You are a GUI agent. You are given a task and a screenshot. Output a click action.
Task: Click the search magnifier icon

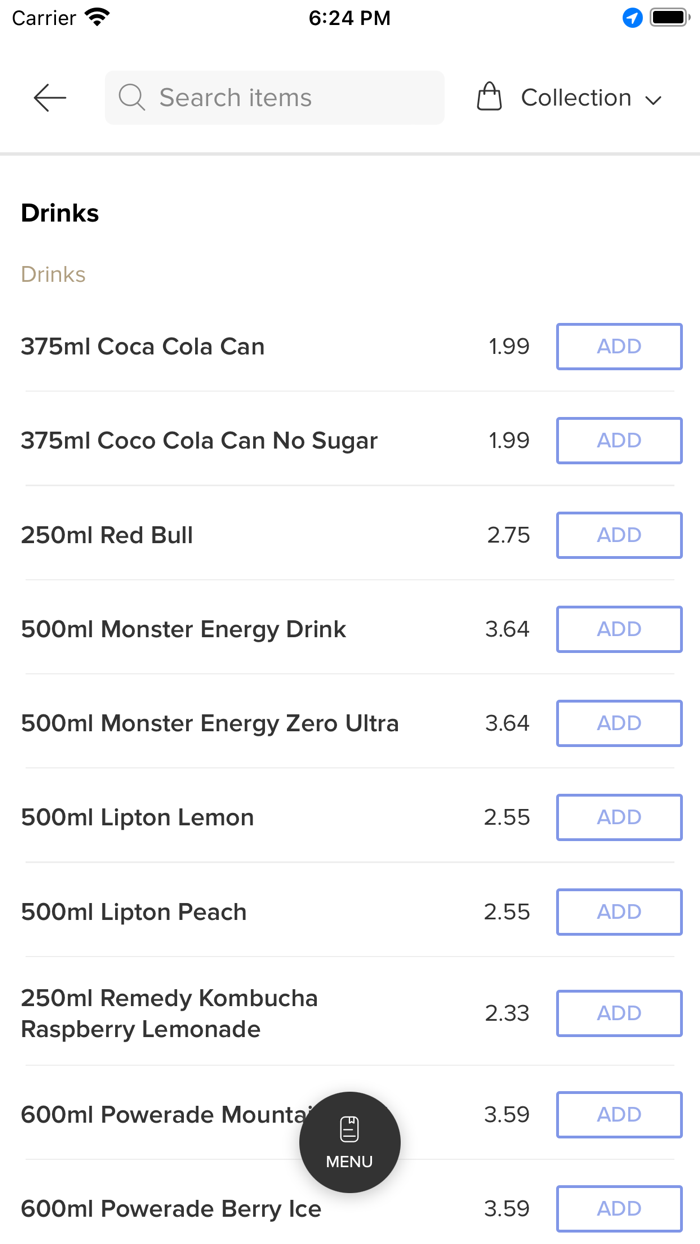click(x=131, y=97)
